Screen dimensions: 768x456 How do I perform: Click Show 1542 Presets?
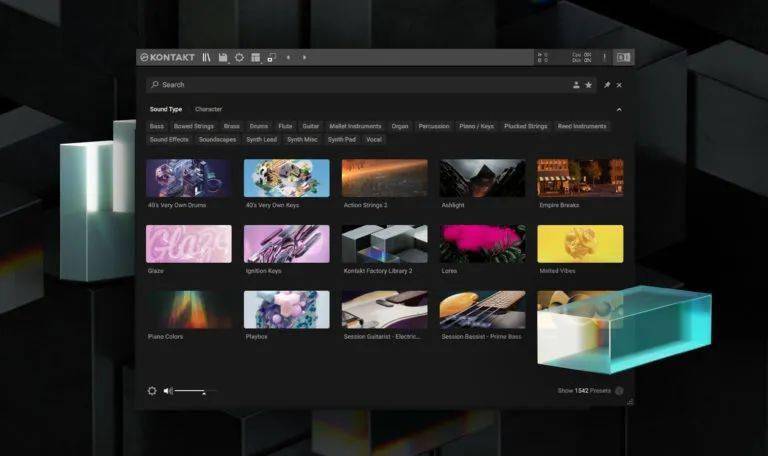click(584, 391)
